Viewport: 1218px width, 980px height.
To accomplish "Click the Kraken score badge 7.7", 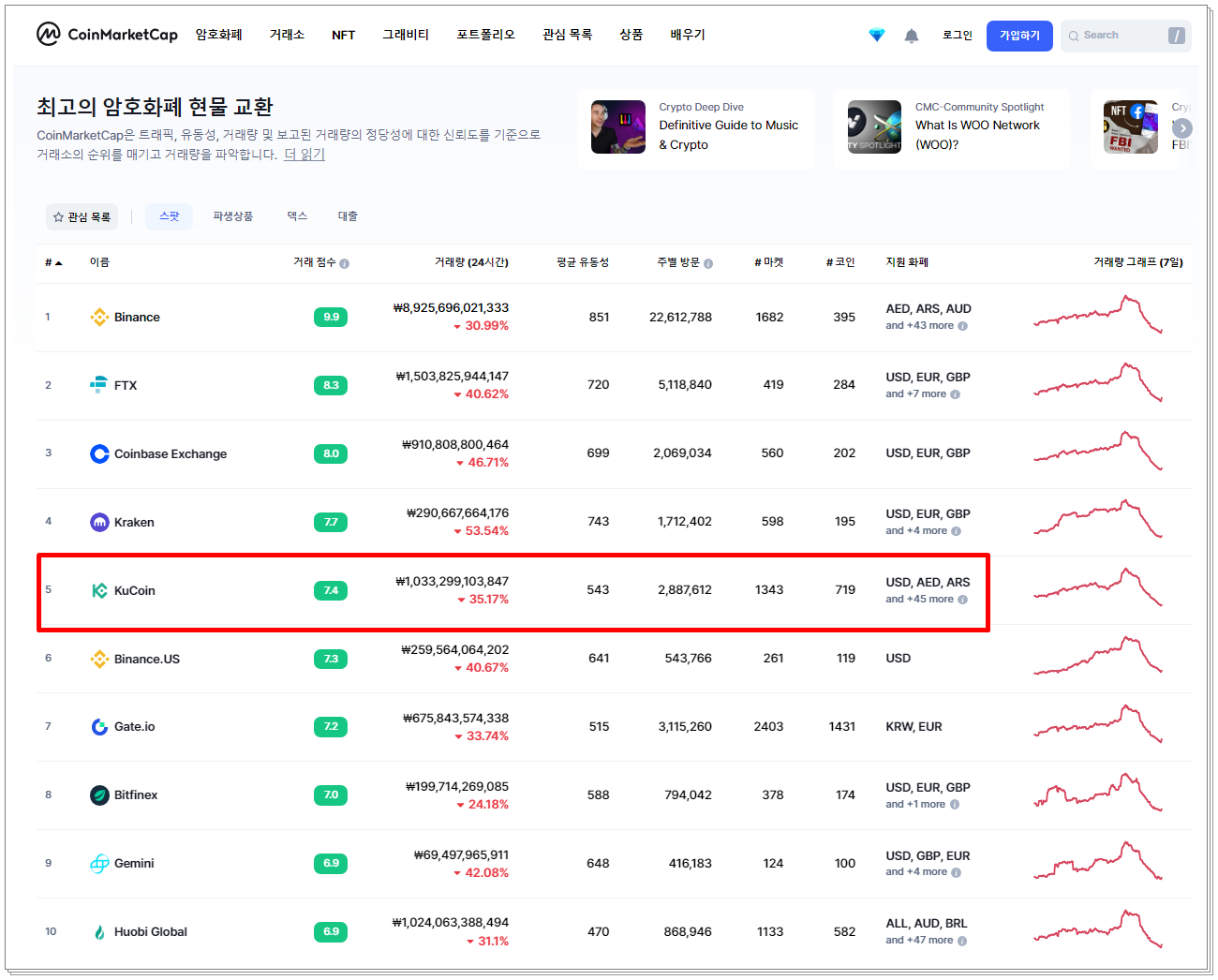I will [x=331, y=522].
